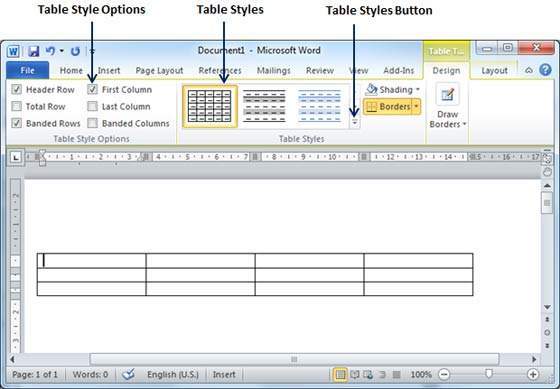The height and width of the screenshot is (389, 560).
Task: Click the vertical scrollbar up arrow
Action: click(547, 185)
